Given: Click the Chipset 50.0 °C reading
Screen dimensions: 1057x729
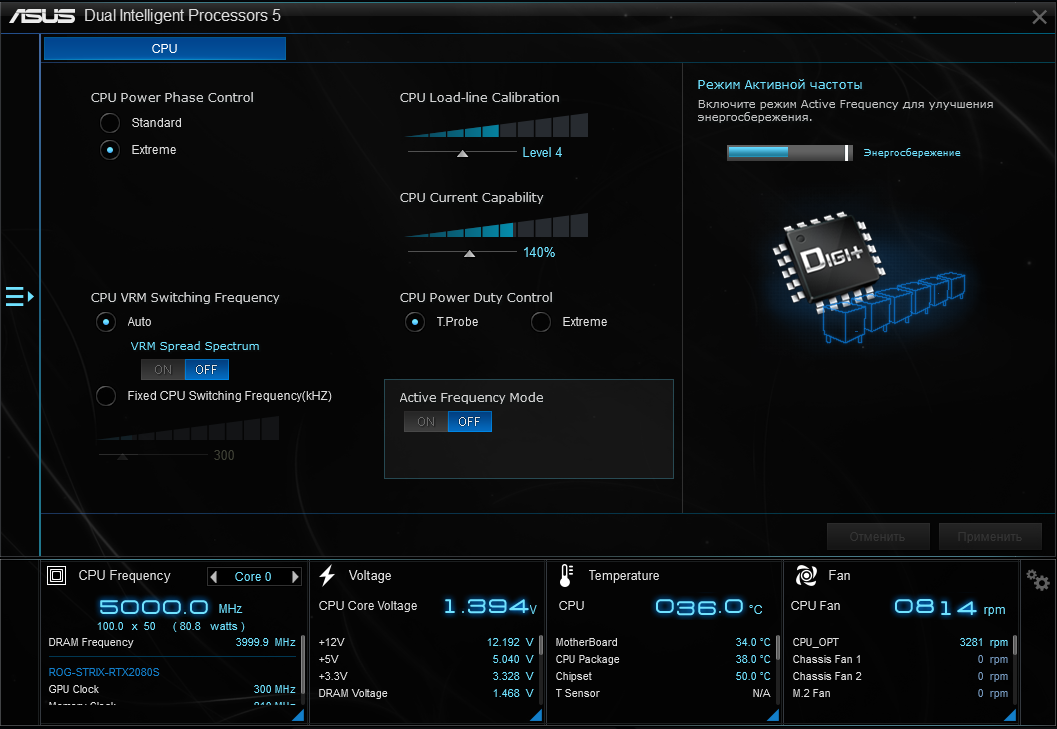Looking at the screenshot, I should tap(753, 676).
